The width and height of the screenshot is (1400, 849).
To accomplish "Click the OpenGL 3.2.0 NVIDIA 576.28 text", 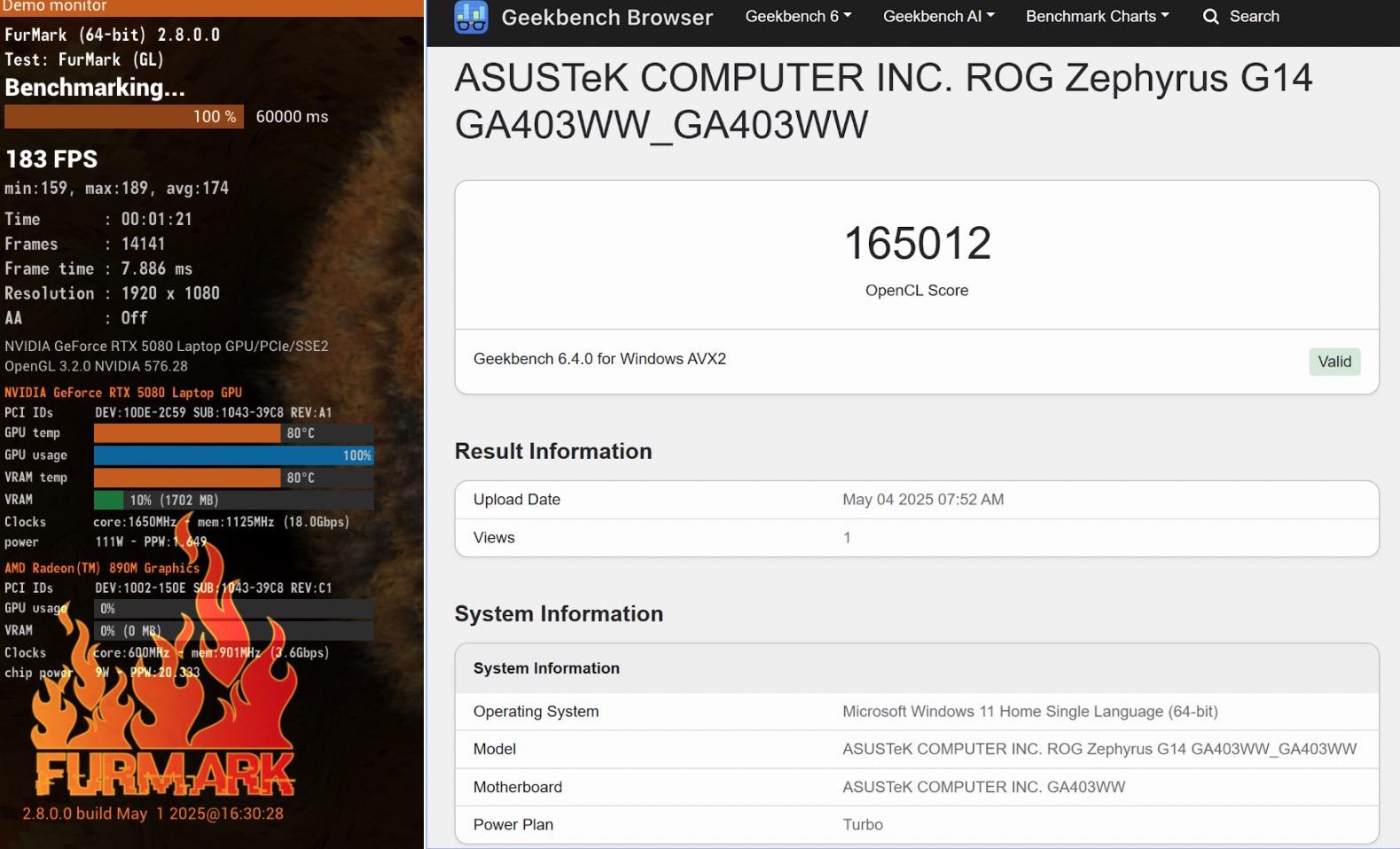I will pos(96,366).
